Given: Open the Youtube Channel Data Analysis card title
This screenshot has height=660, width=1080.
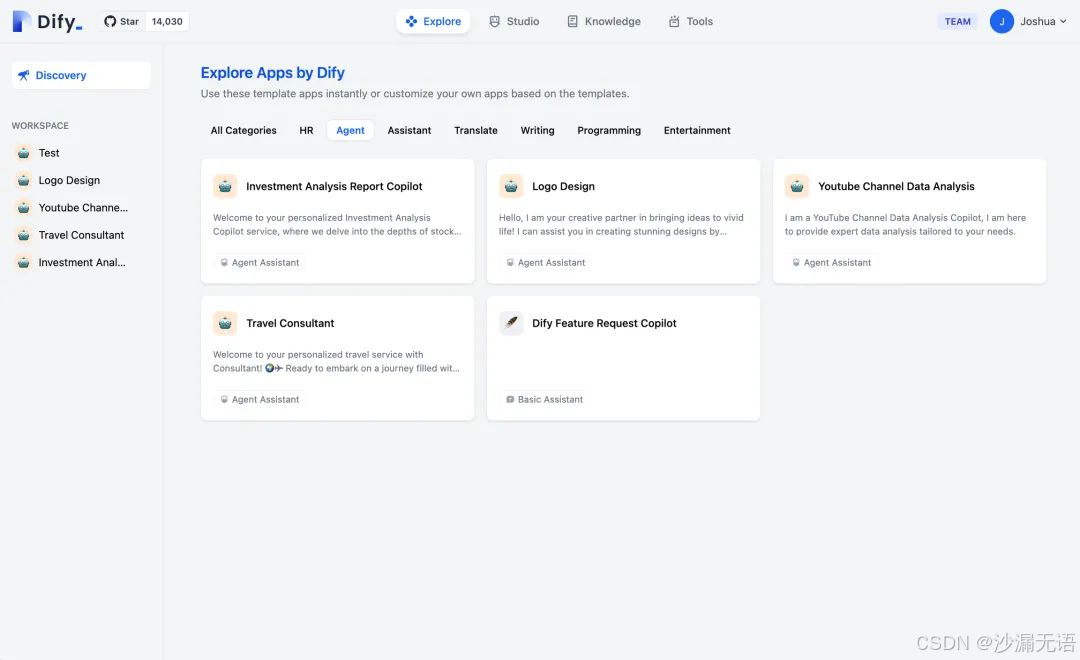Looking at the screenshot, I should pyautogui.click(x=896, y=187).
